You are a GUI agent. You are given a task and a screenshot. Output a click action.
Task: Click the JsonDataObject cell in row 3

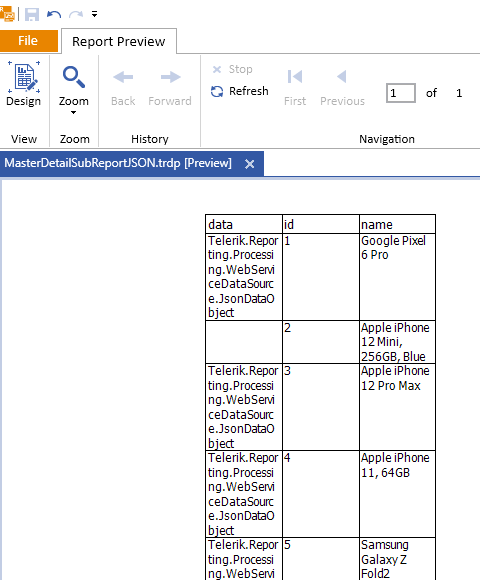click(x=244, y=407)
